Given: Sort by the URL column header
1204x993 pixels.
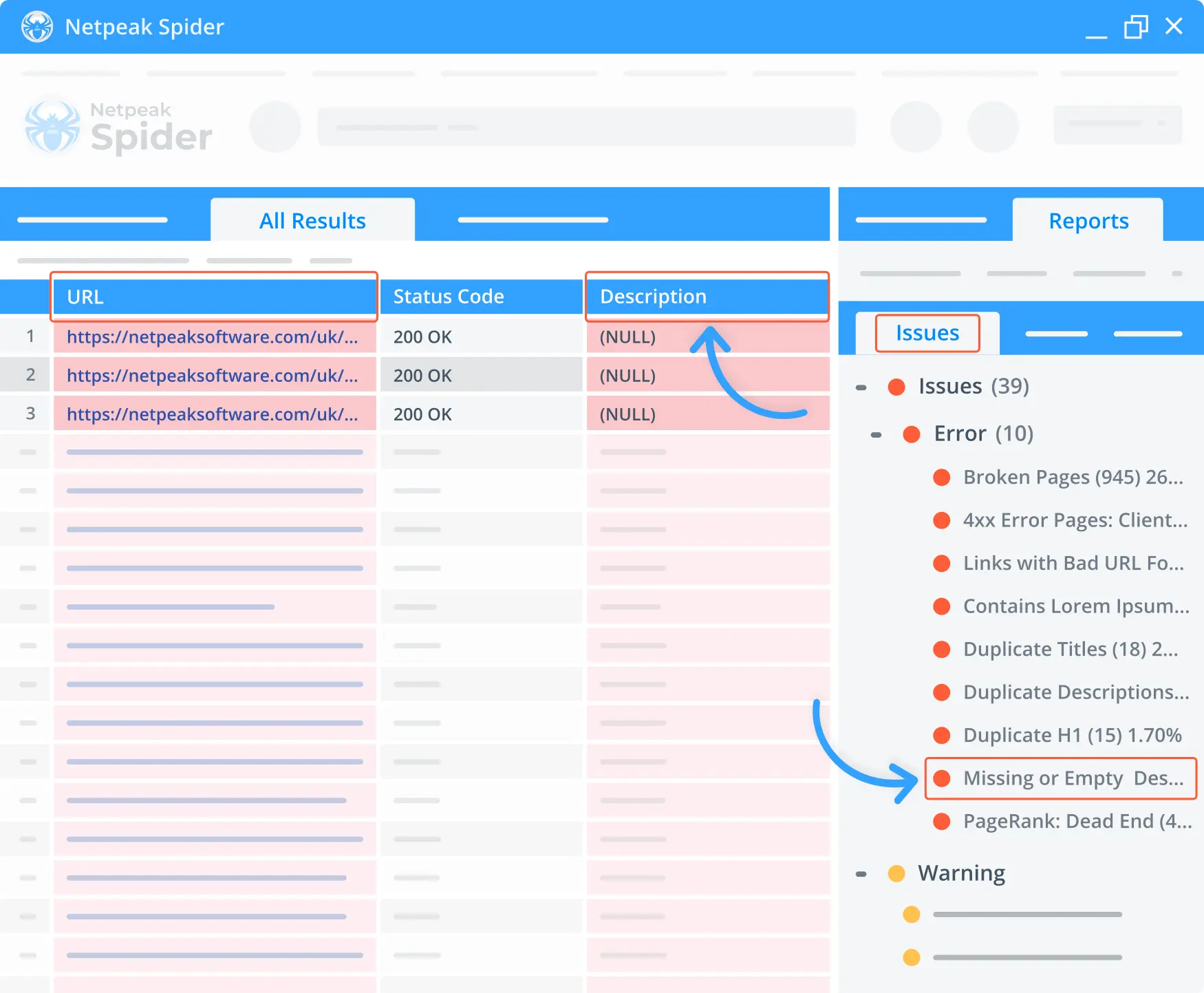Looking at the screenshot, I should (x=214, y=297).
